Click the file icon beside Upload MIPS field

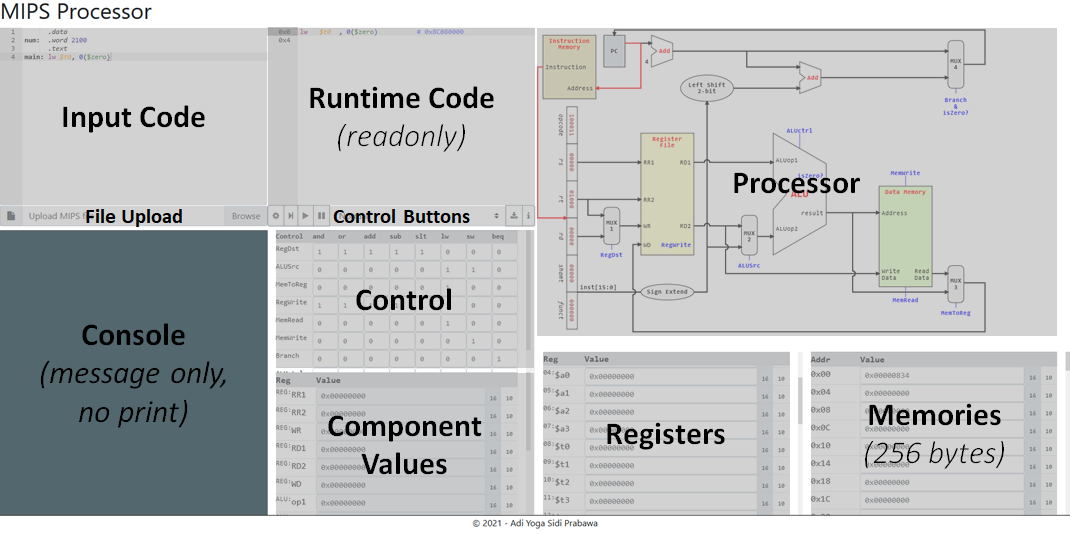12,216
